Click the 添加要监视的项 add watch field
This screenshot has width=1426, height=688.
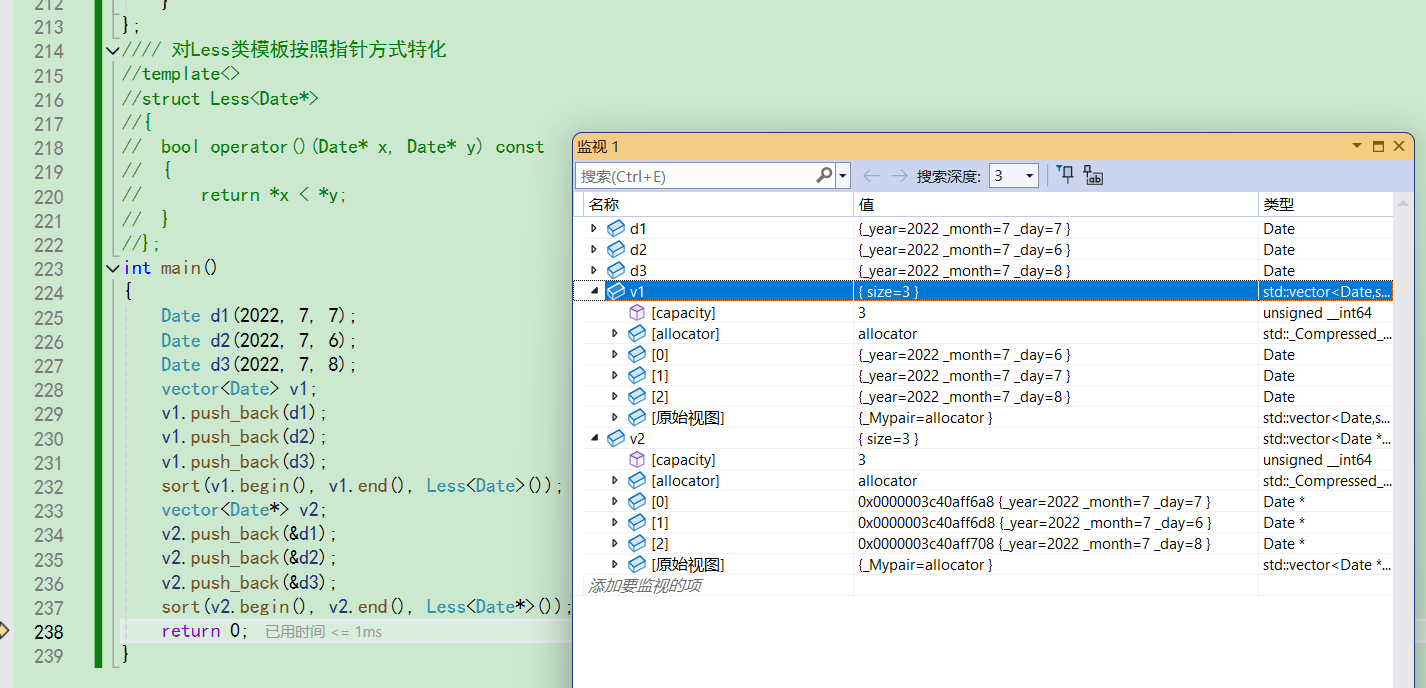(x=718, y=585)
